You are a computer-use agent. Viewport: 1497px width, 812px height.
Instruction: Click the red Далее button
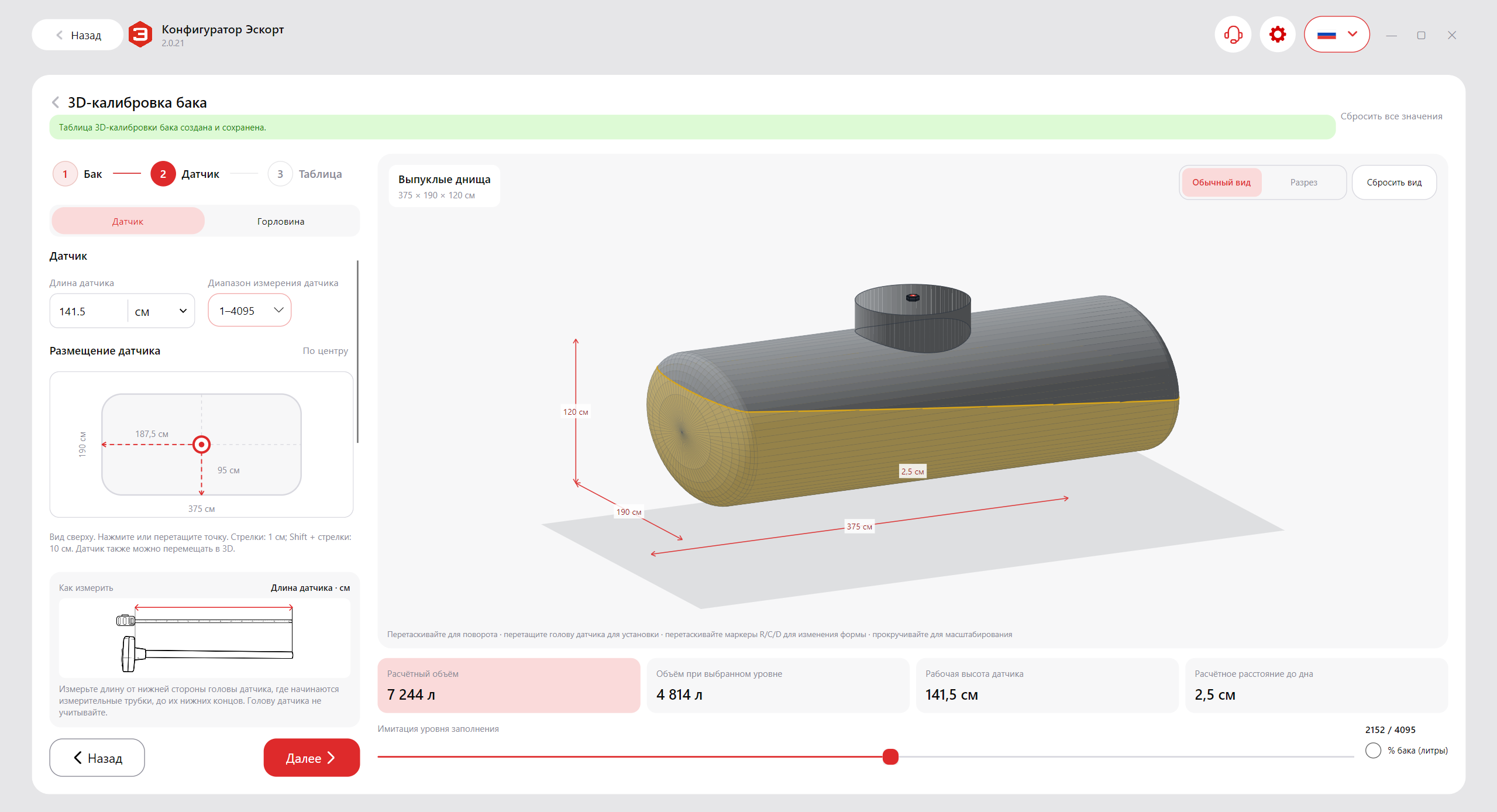312,758
